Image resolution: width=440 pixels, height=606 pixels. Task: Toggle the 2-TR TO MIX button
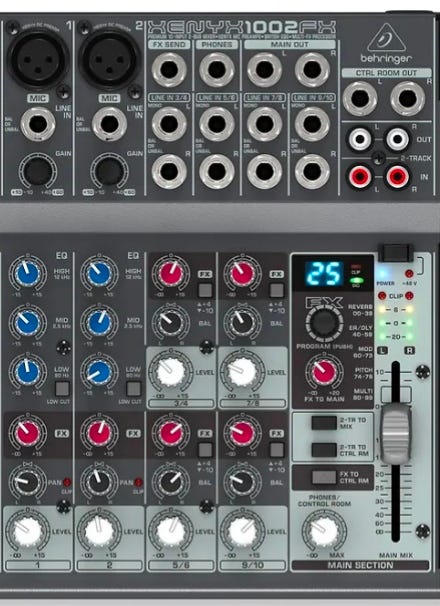(x=324, y=423)
